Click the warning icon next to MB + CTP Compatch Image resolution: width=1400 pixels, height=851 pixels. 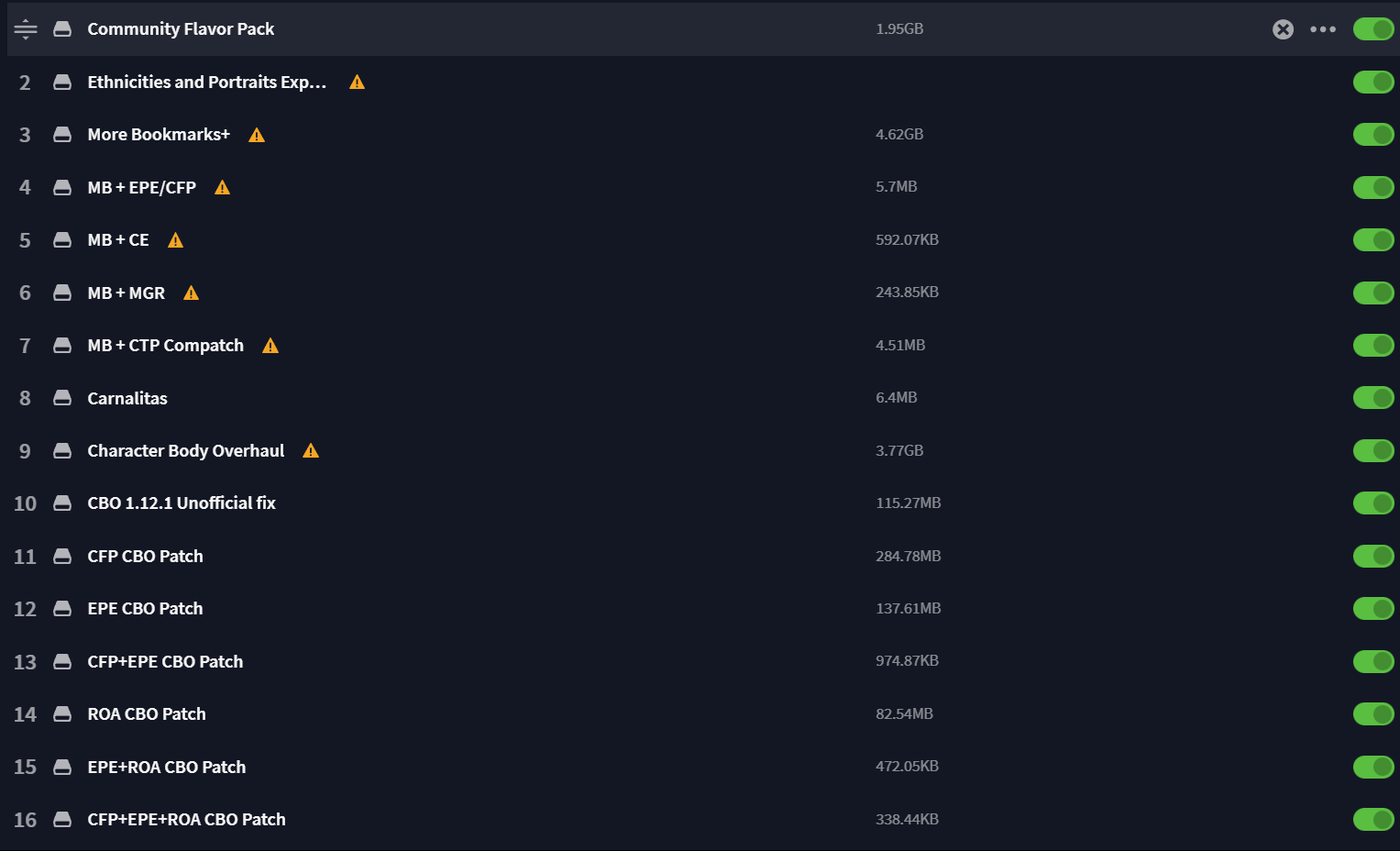point(270,346)
